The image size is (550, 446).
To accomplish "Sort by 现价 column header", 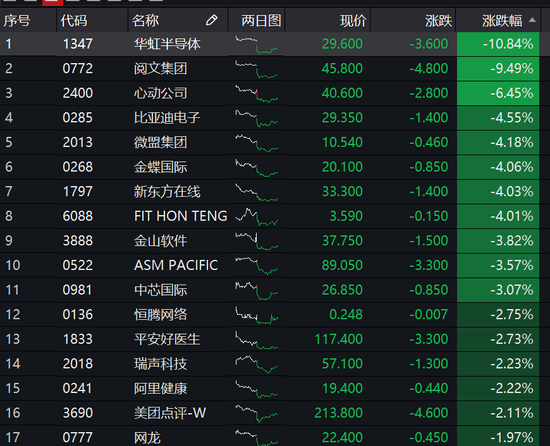I will (x=353, y=21).
